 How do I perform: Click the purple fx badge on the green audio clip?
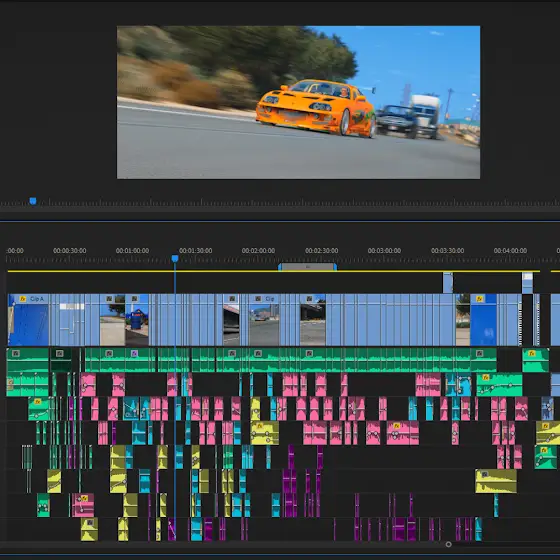(x=134, y=353)
